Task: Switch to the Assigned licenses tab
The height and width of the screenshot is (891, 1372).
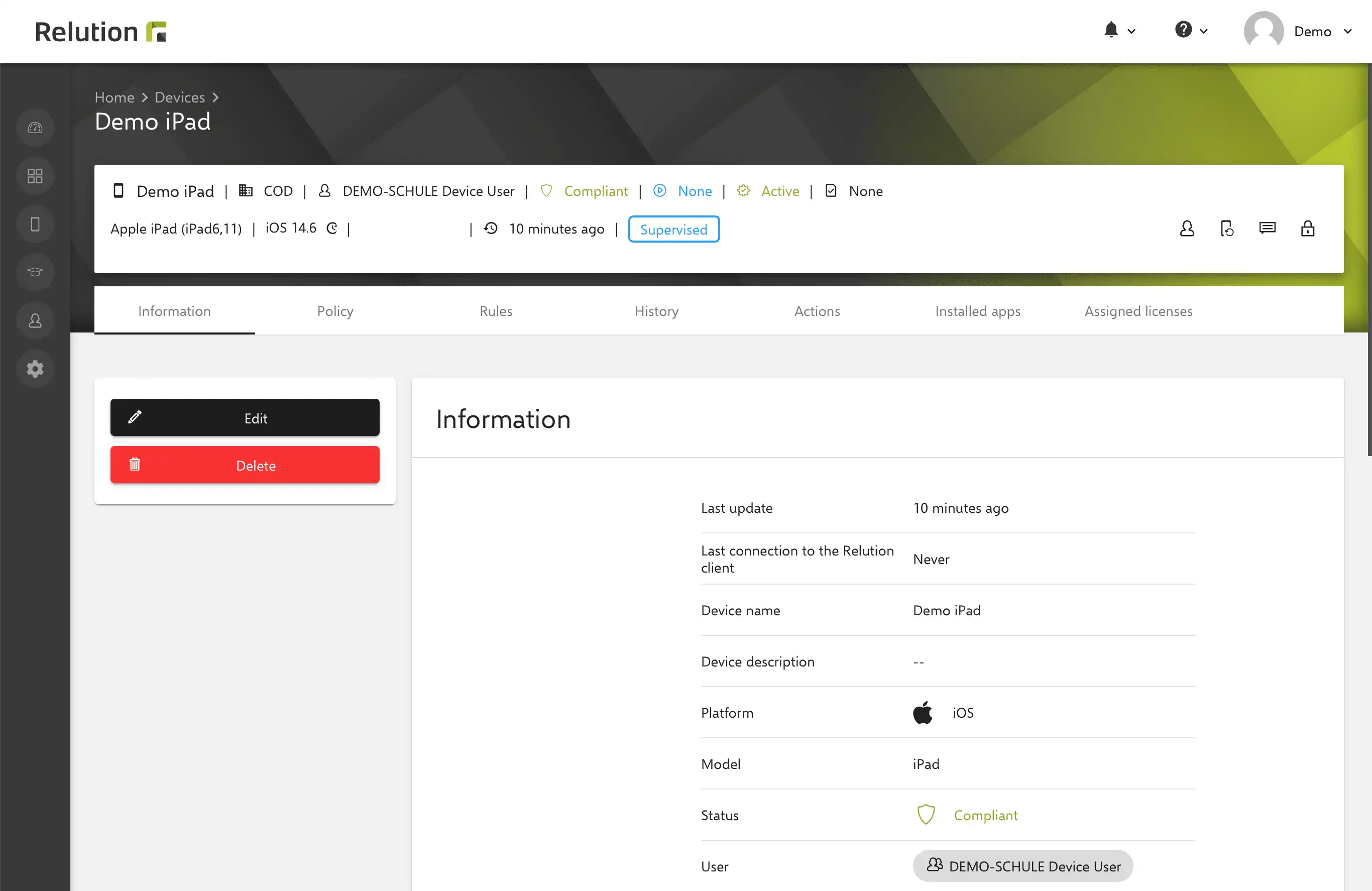Action: point(1138,311)
